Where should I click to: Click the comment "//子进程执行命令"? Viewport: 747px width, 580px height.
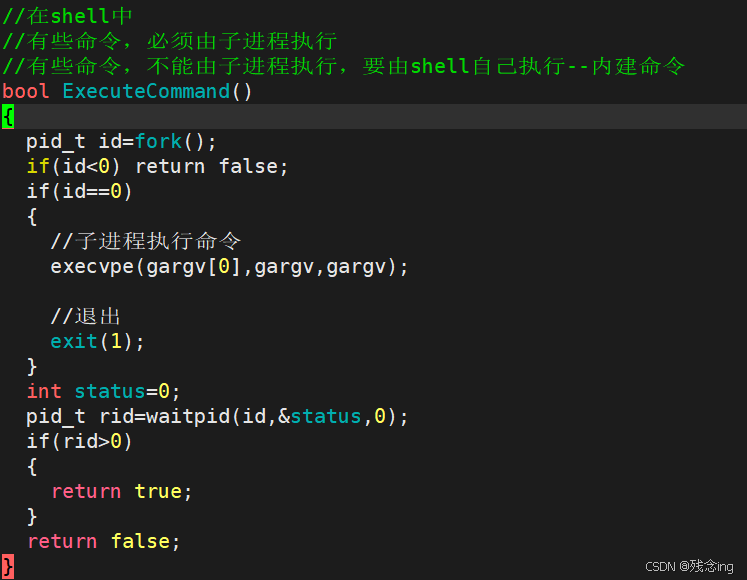coord(146,241)
